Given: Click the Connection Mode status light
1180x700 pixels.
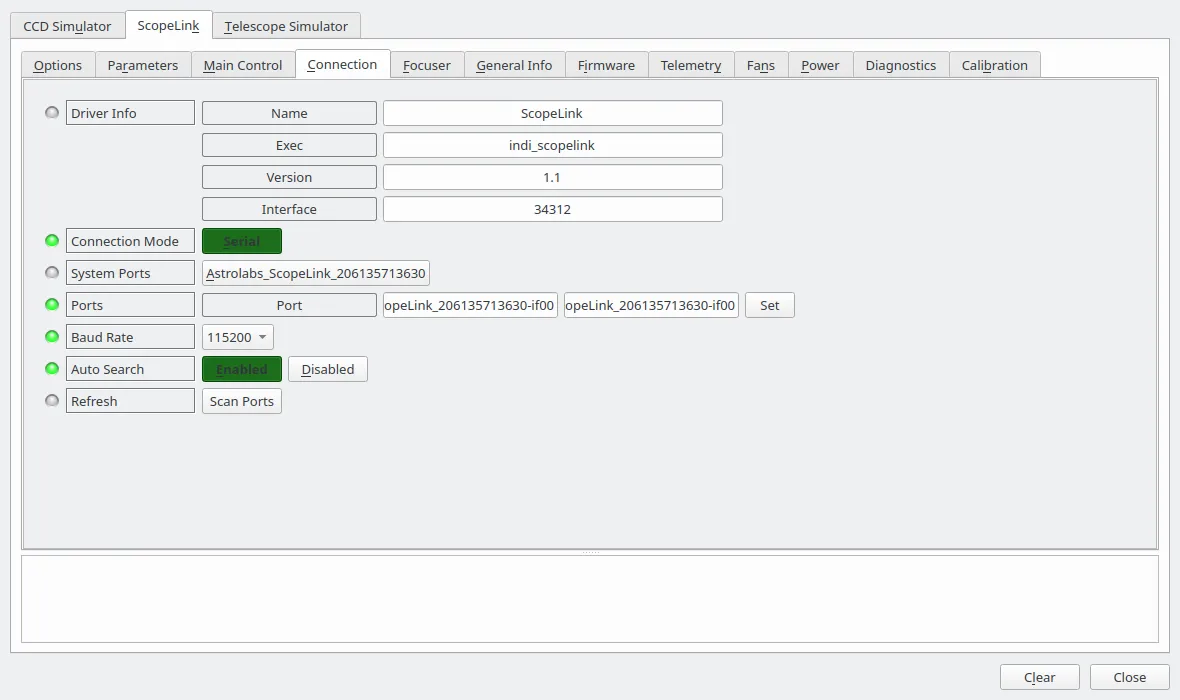Looking at the screenshot, I should tap(52, 241).
